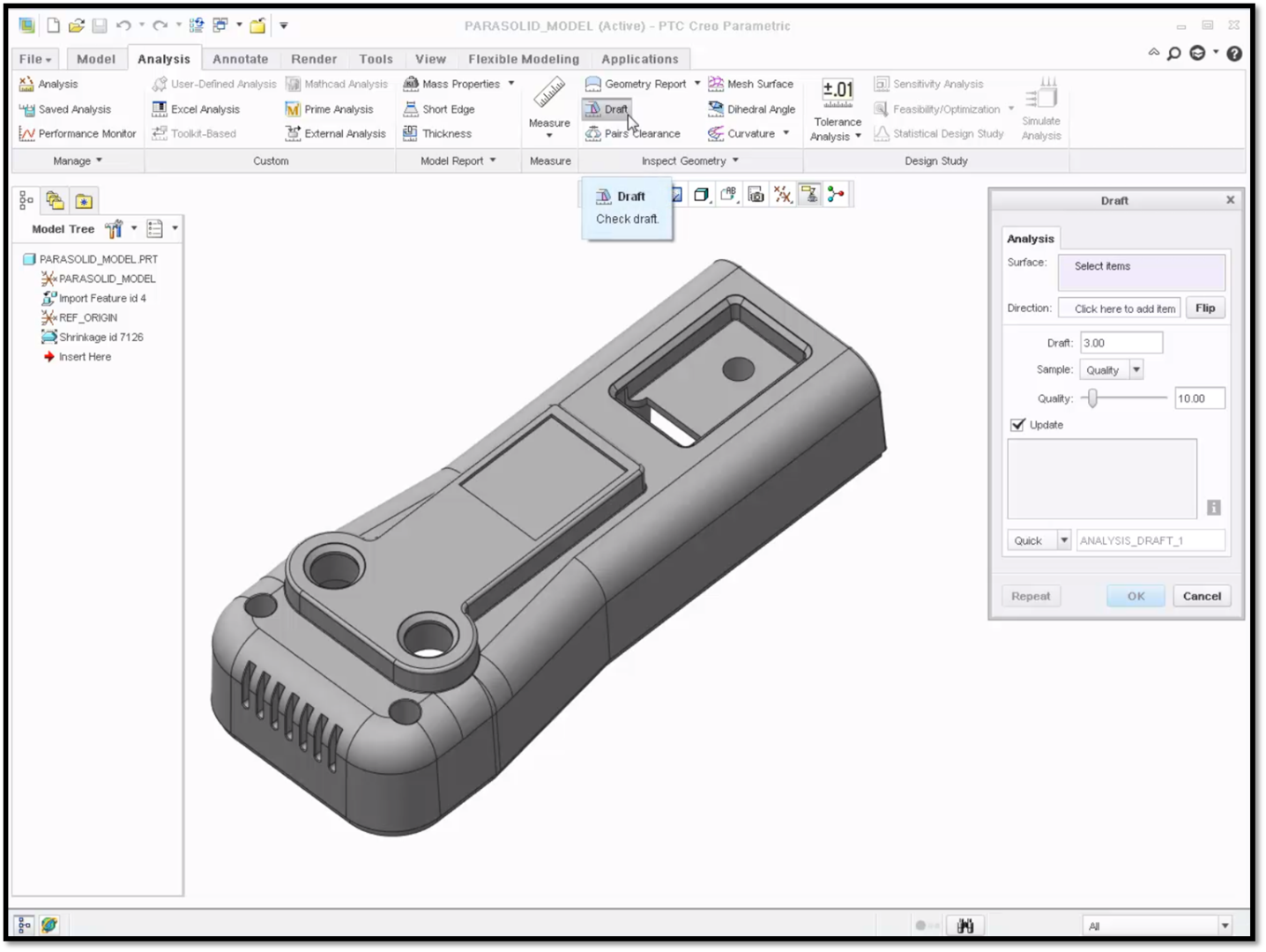Viewport: 1266px width, 952px height.
Task: Expand Mass Properties dropdown arrow
Action: tap(511, 84)
